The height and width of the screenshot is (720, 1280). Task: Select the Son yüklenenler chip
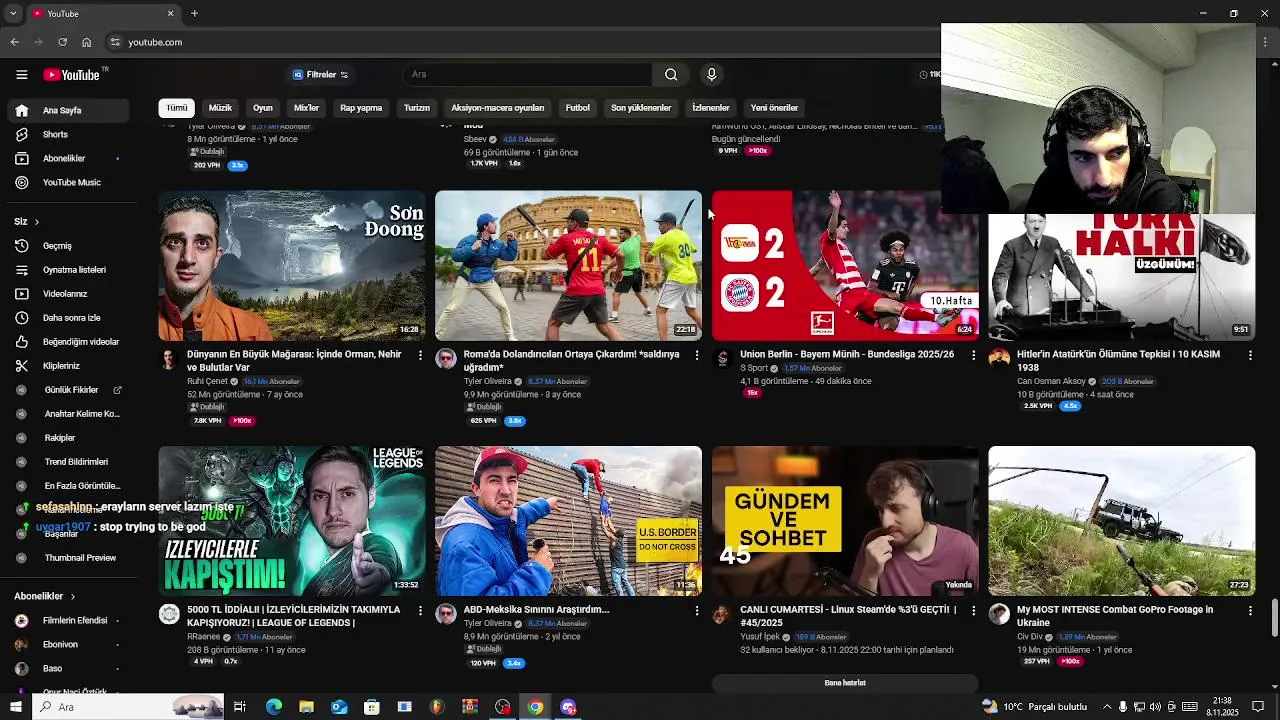641,108
